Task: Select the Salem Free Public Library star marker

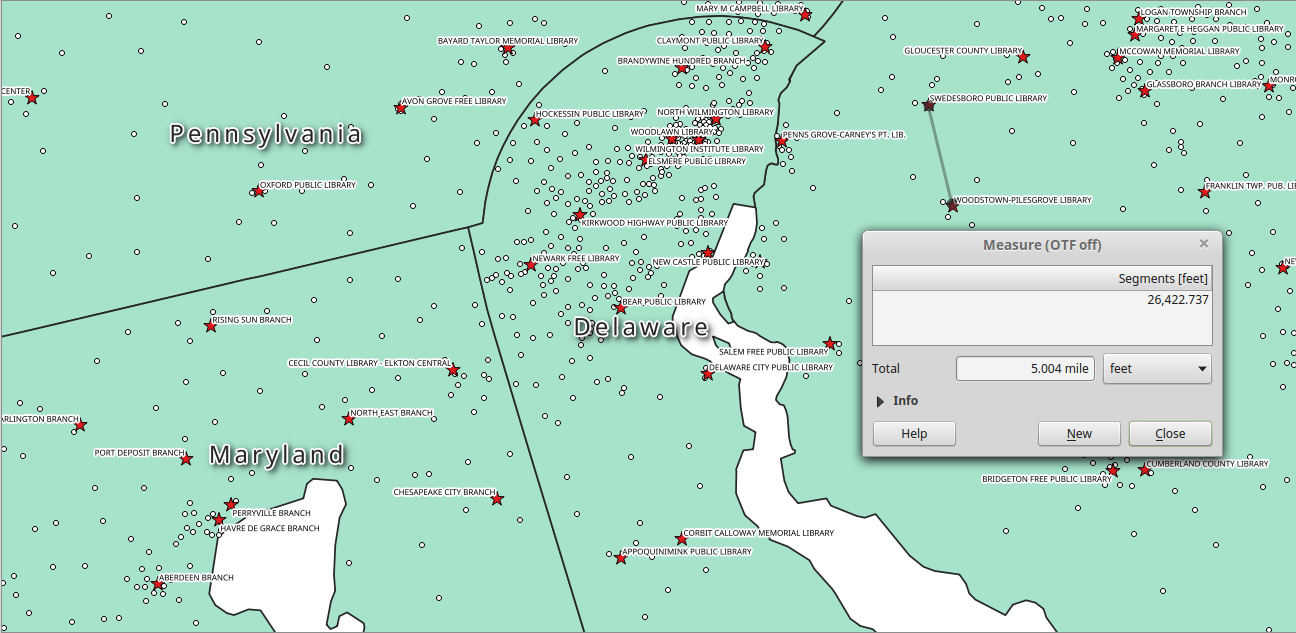Action: click(x=829, y=345)
